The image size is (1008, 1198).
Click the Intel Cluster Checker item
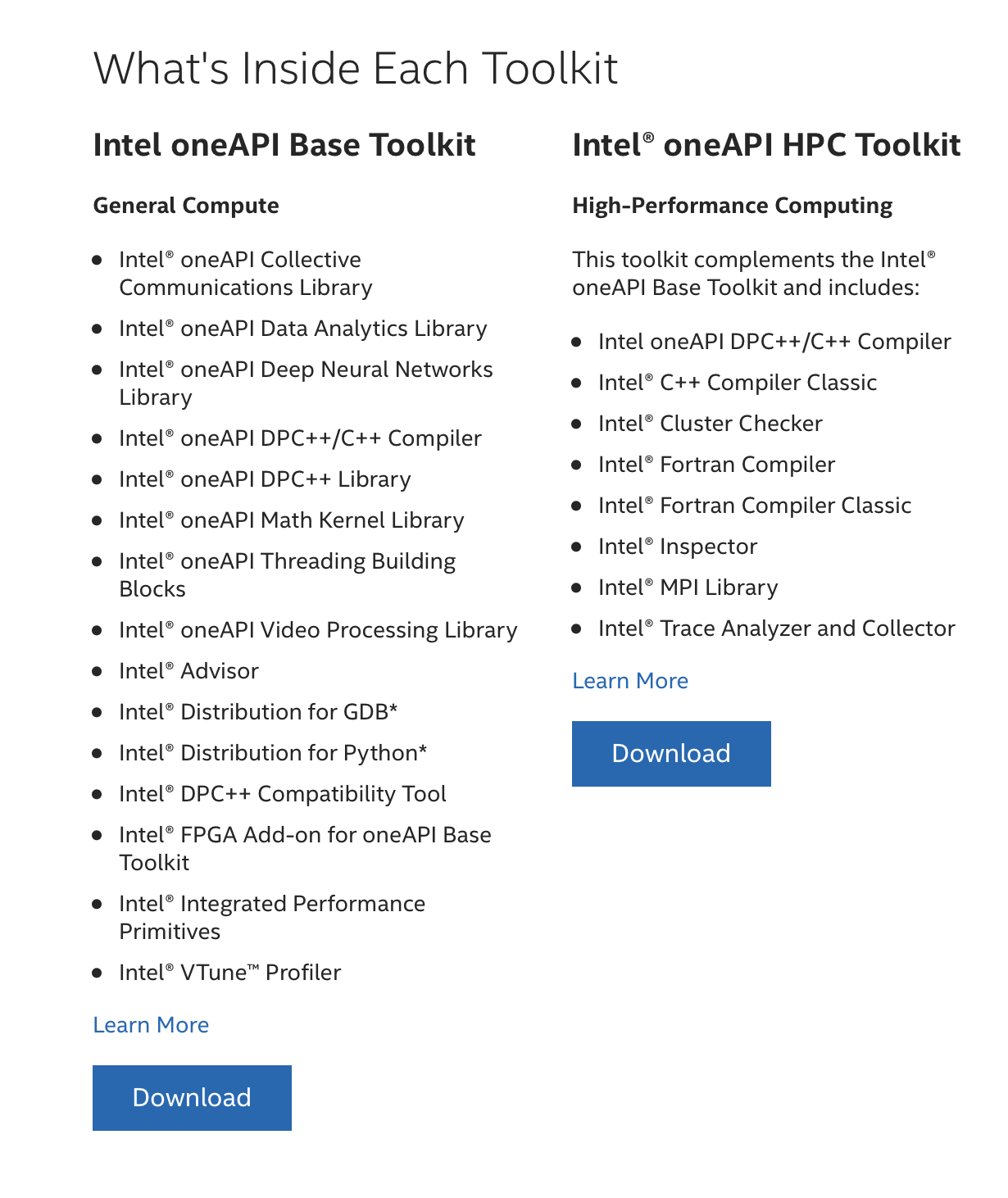(x=710, y=423)
